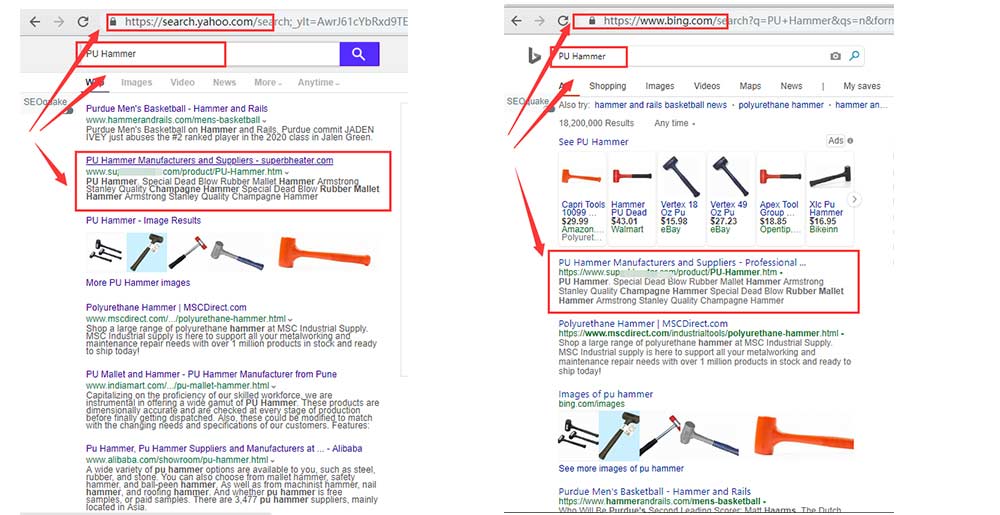This screenshot has width=1000, height=515.
Task: Click See more images of pu hammer
Action: coord(621,468)
